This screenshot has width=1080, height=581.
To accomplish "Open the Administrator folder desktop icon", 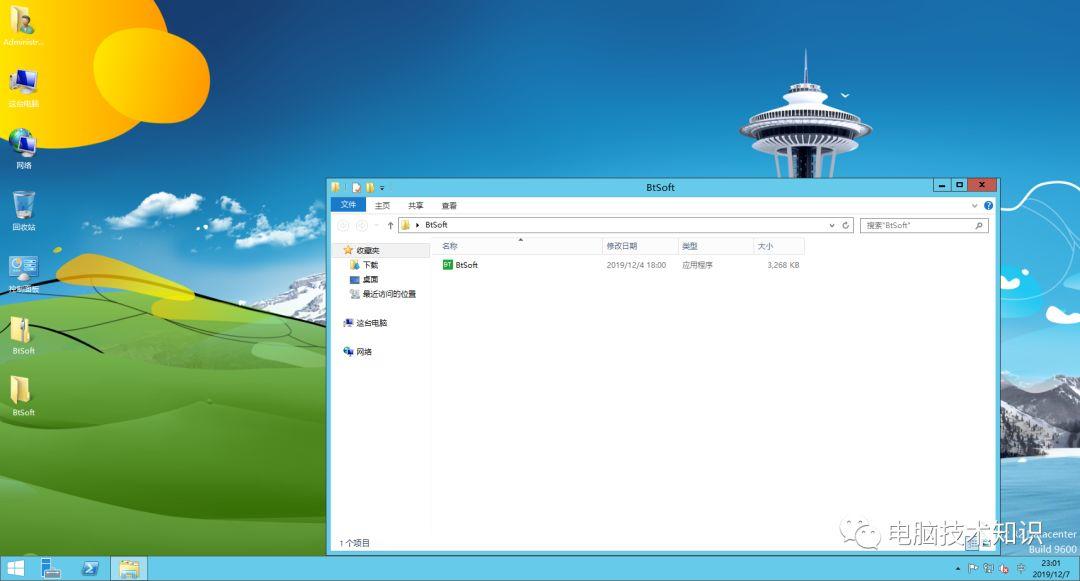I will coord(22,26).
